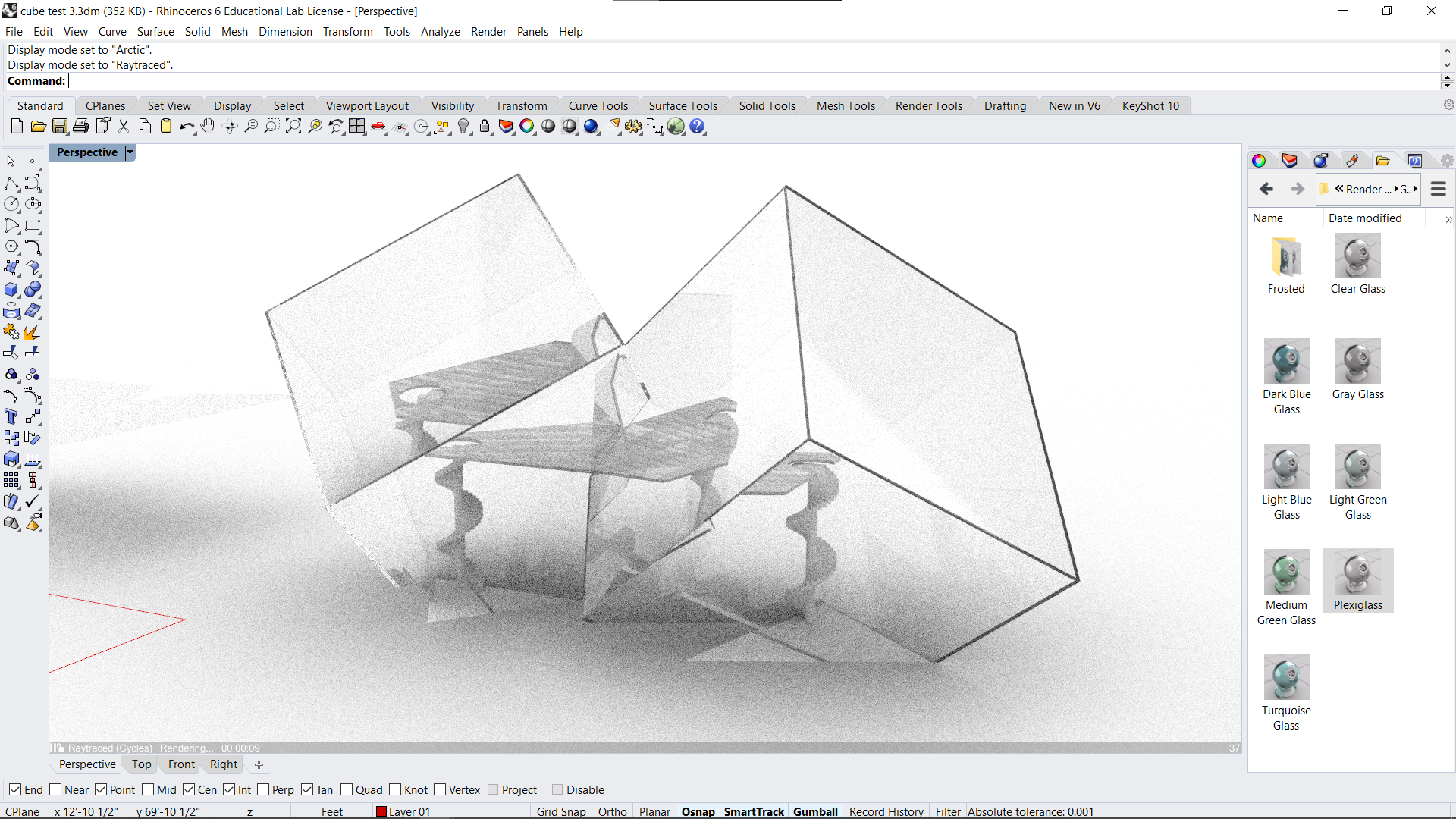Enable the Quad osnap checkbox

point(347,789)
